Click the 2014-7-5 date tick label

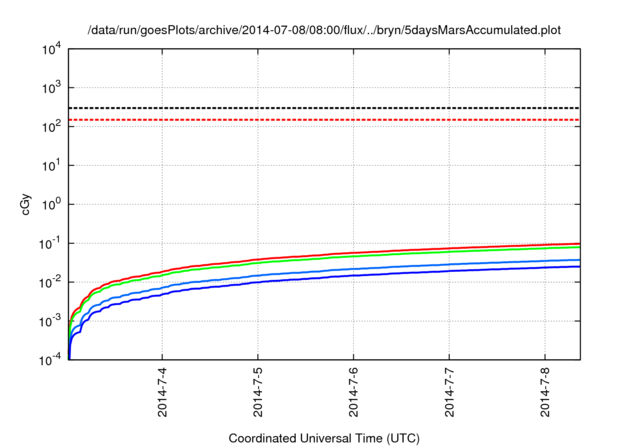pyautogui.click(x=258, y=392)
